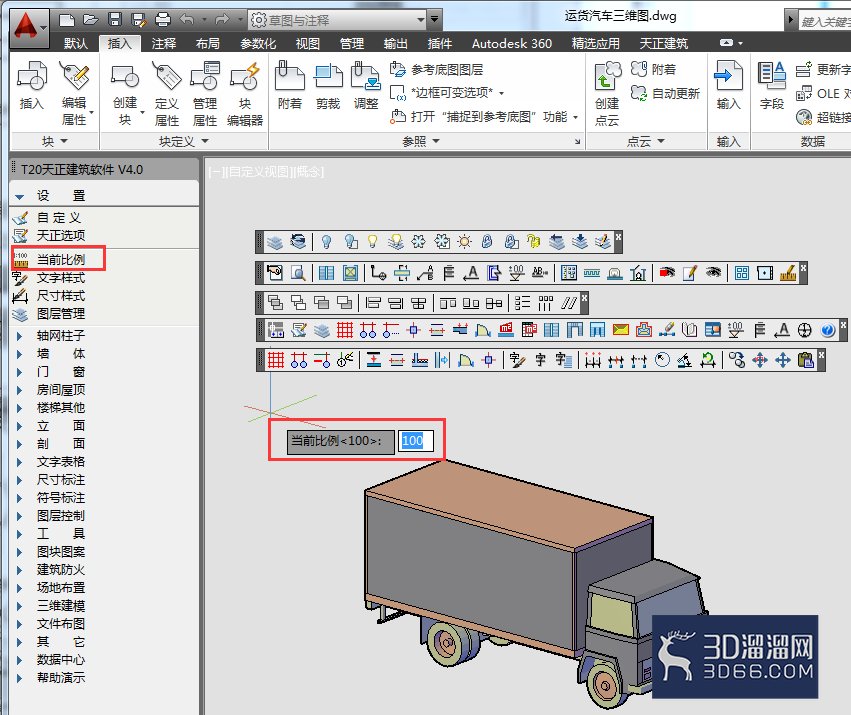Click the red m² area icon
This screenshot has height=715, width=851.
tap(506, 330)
